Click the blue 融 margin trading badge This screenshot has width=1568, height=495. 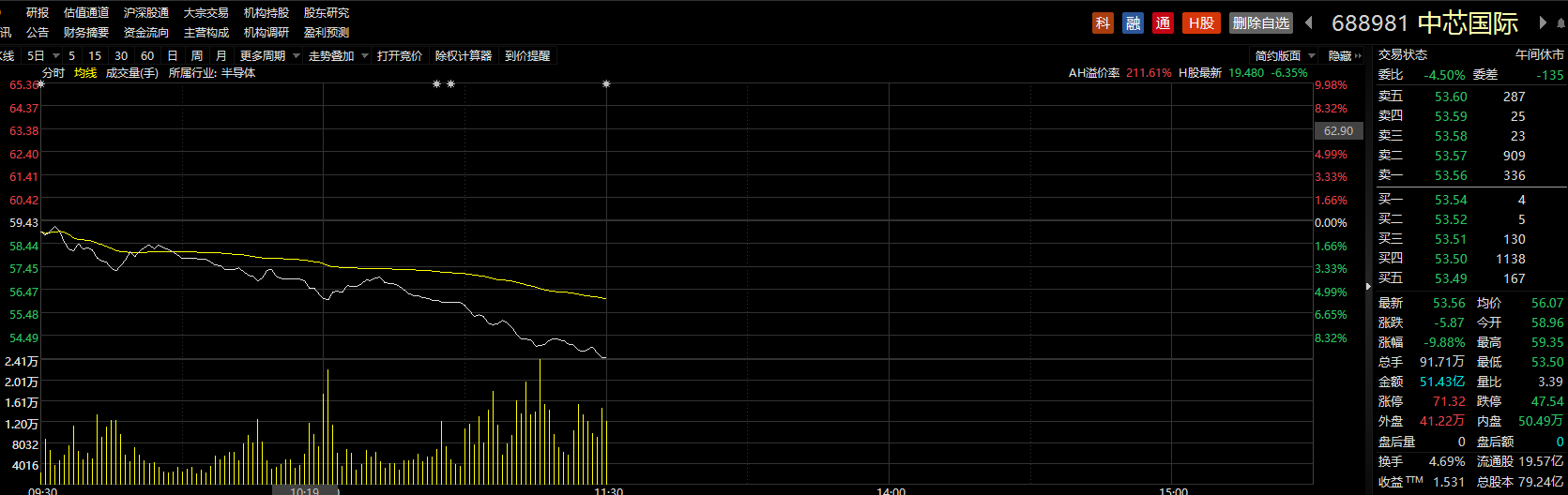click(1133, 23)
